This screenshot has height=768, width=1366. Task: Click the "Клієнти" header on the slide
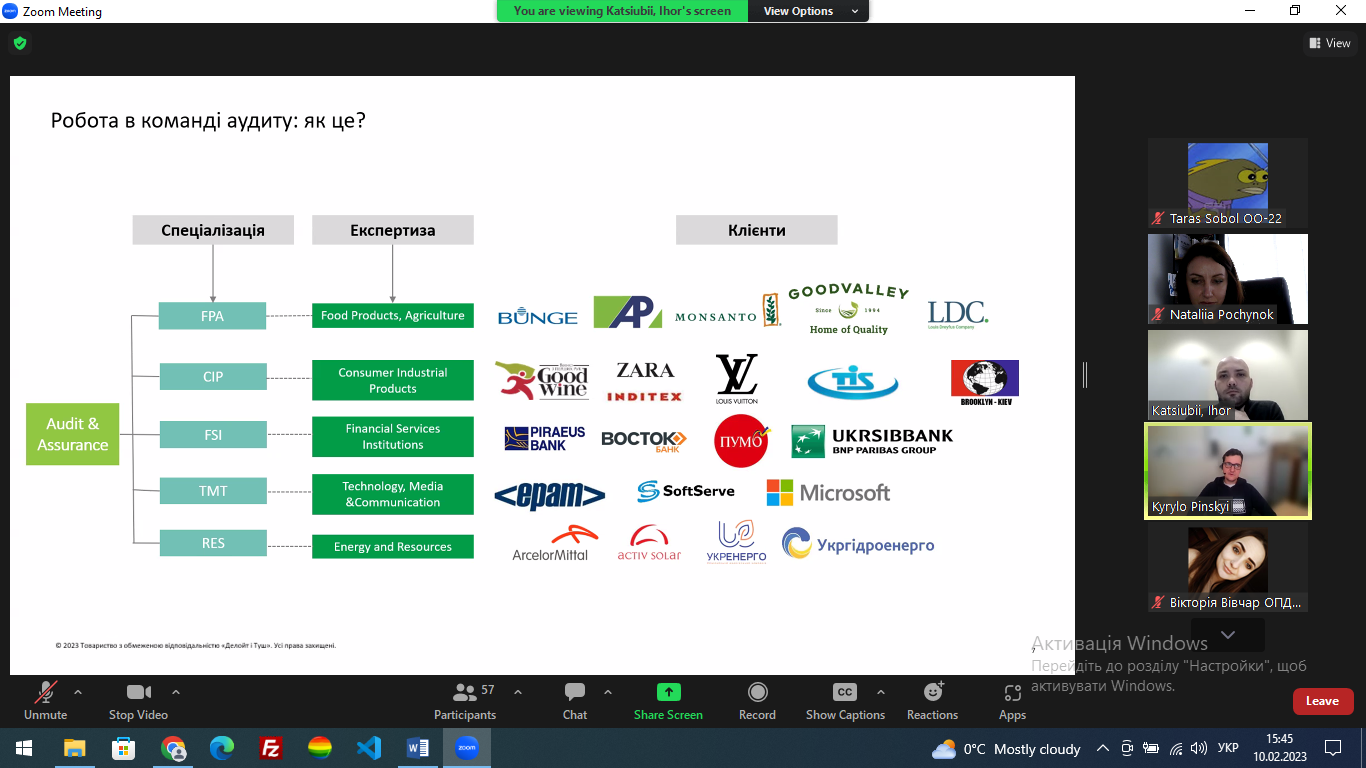point(757,230)
